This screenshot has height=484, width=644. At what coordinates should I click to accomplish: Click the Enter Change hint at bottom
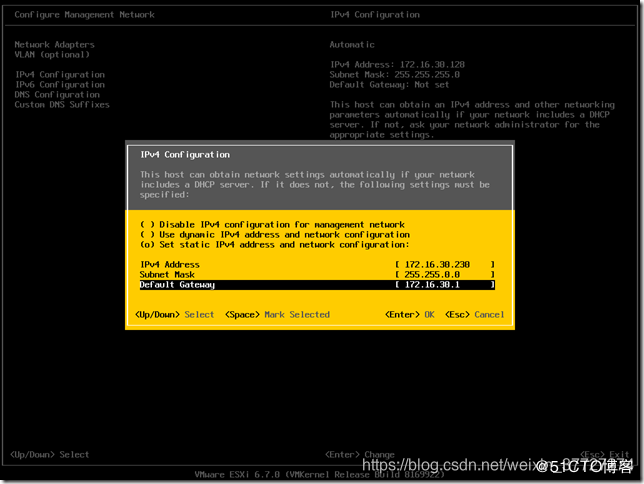pos(360,455)
